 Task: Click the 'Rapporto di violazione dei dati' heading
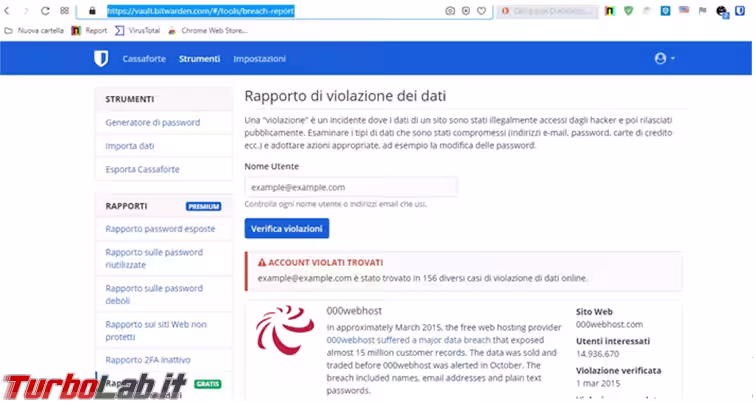tap(345, 96)
